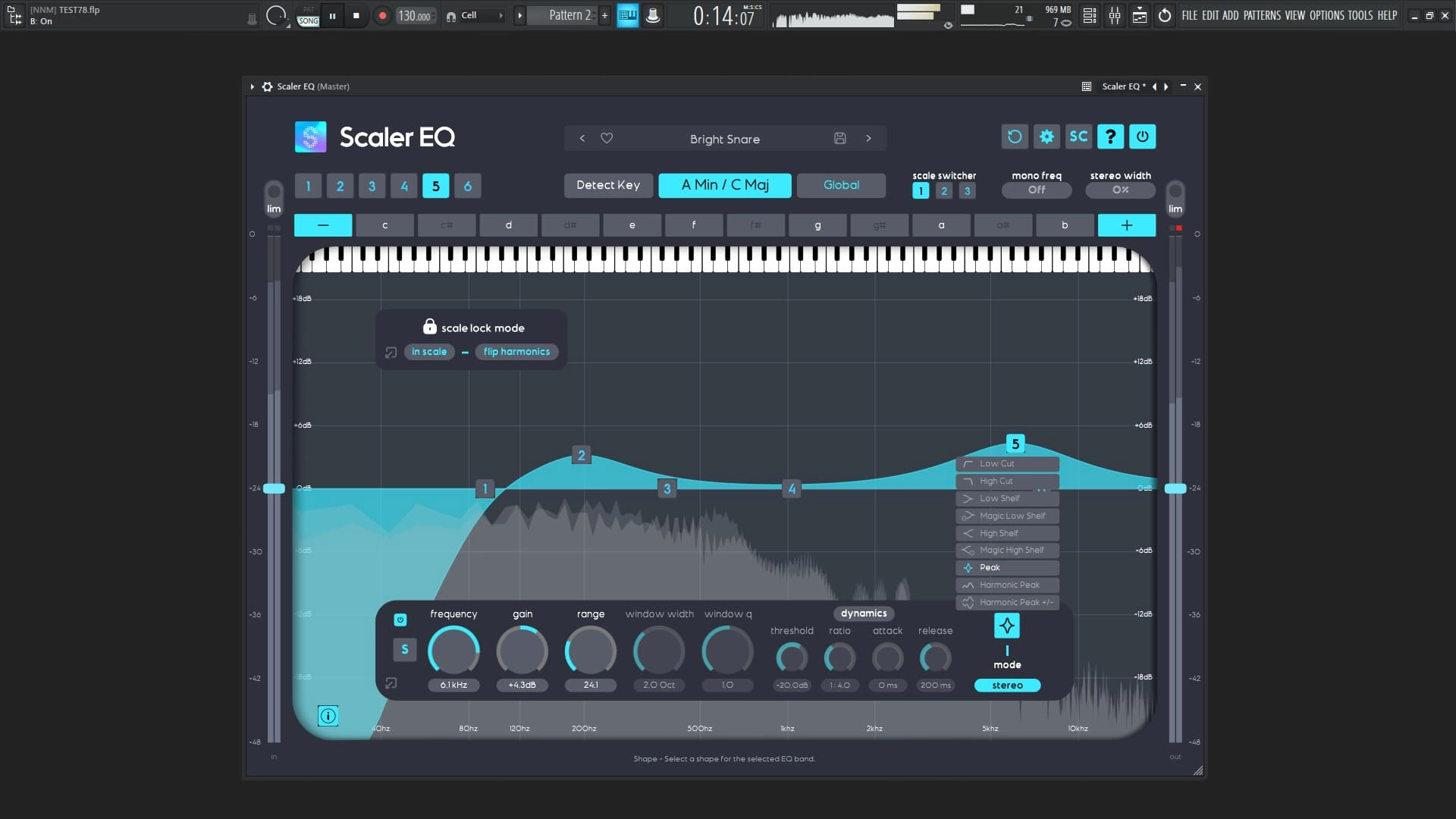The height and width of the screenshot is (819, 1456).
Task: Open Scaler EQ settings gear
Action: click(x=1046, y=136)
